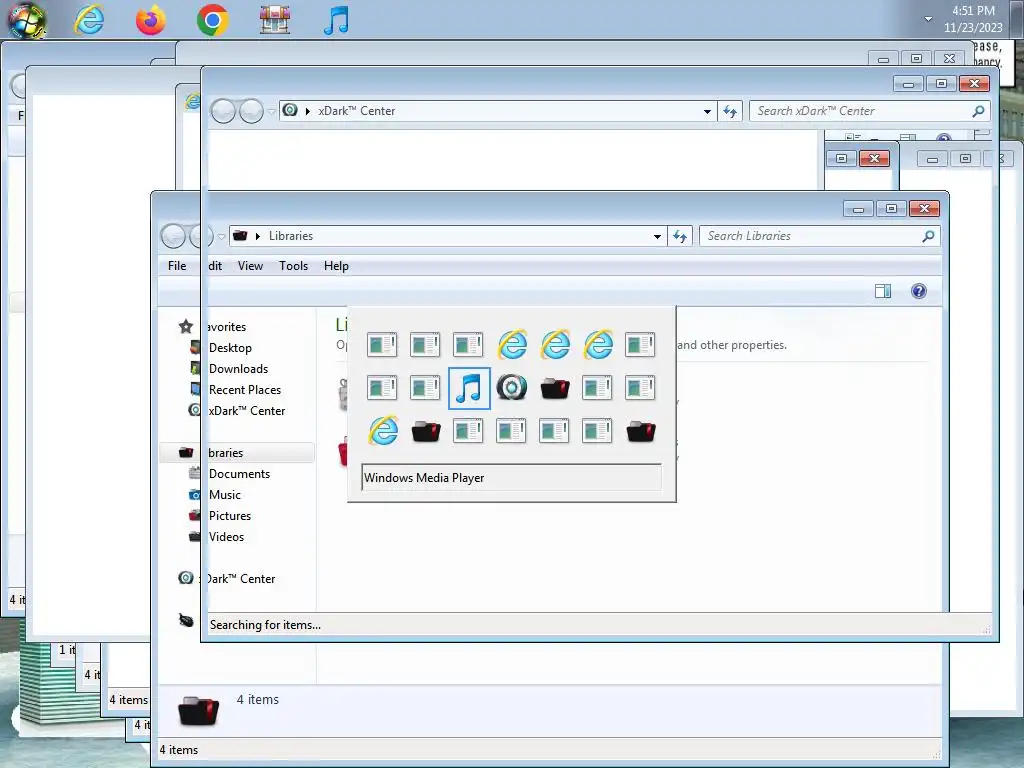
Task: Select the Favorites star in the navigation pane
Action: pyautogui.click(x=185, y=327)
